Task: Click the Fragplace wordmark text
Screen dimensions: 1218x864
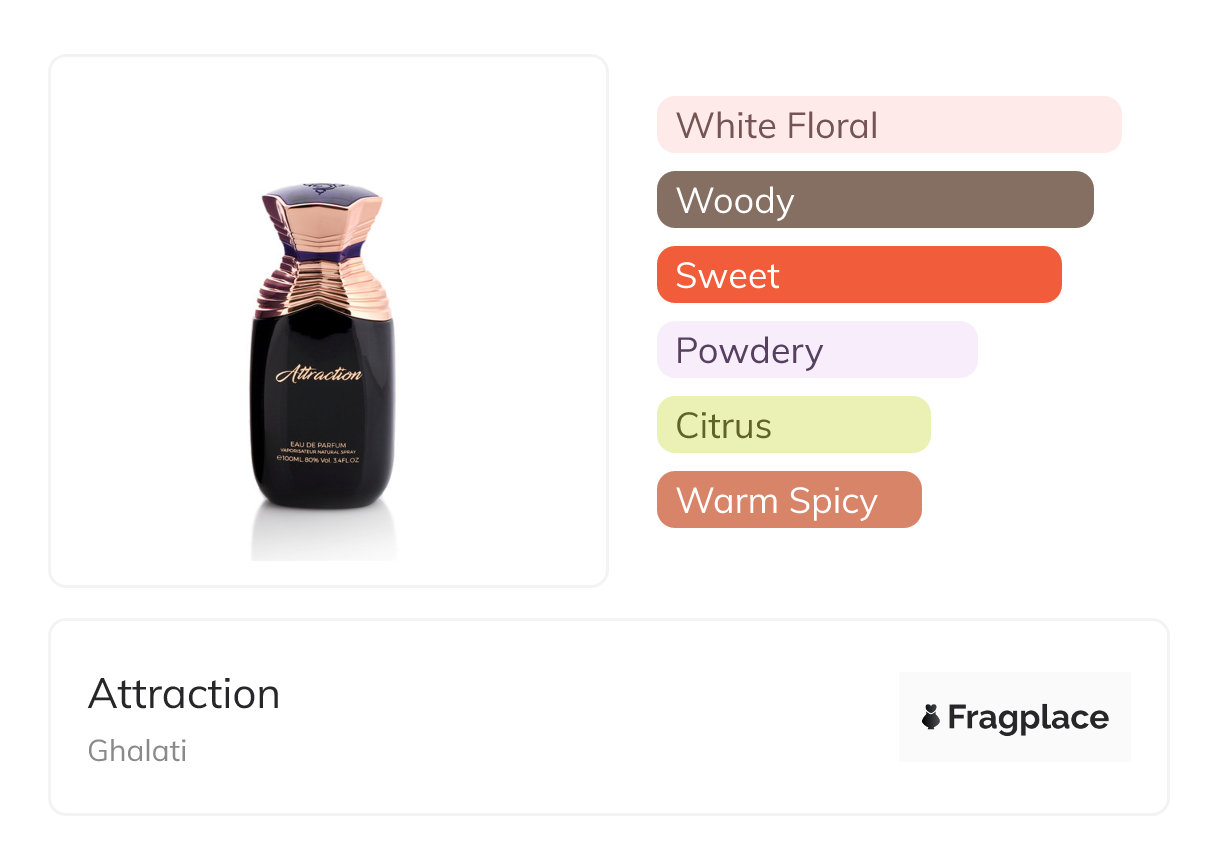Action: 1028,717
